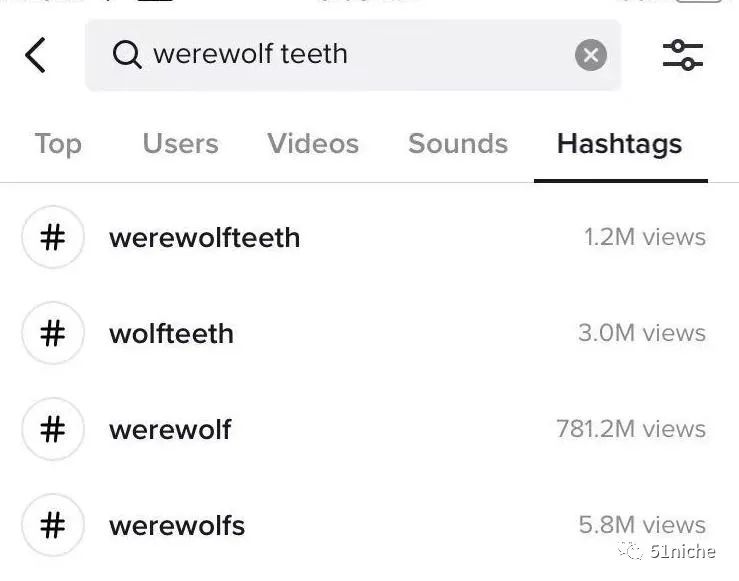Click hash icon beside werewolfteeth
The image size is (739, 581).
(x=53, y=238)
